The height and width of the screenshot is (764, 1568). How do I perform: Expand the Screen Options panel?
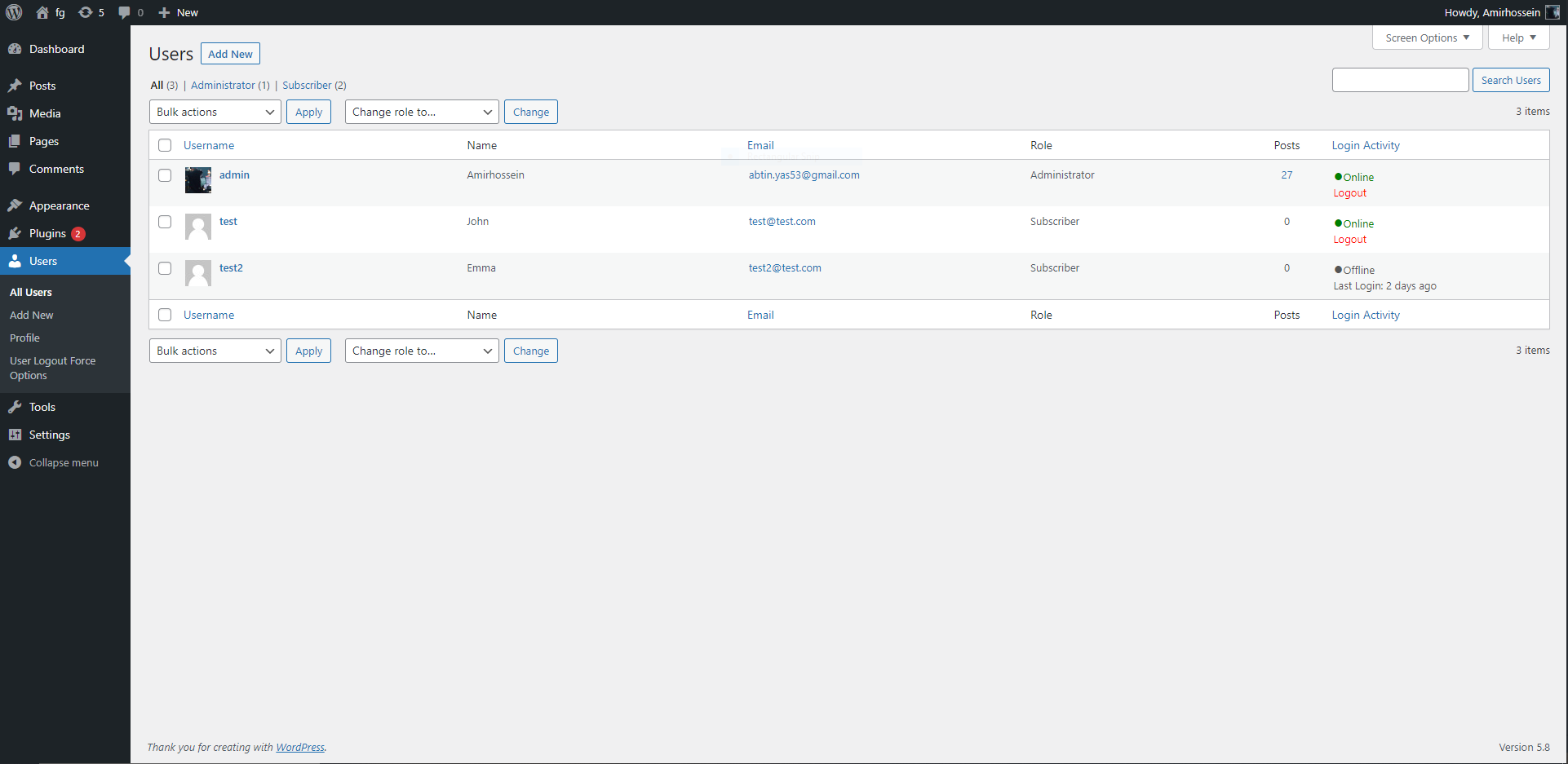coord(1426,38)
